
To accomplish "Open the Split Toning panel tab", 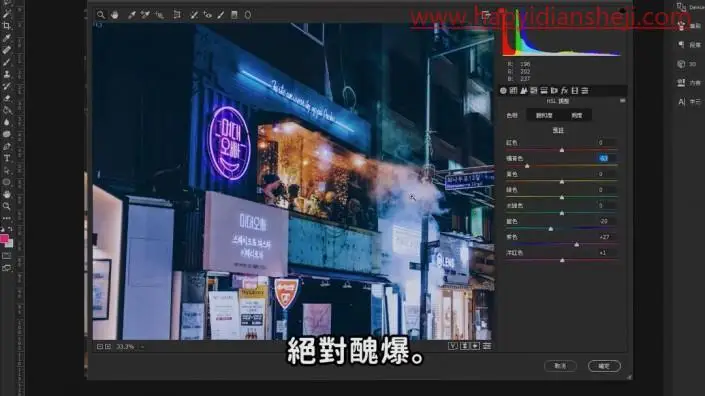I will (544, 91).
